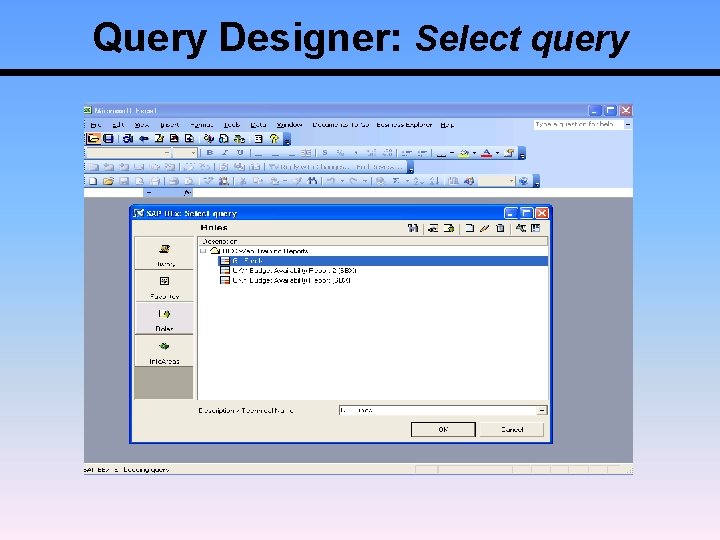This screenshot has height=540, width=720.
Task: Click the BEx Open folder toolbar icon
Action: click(93, 139)
